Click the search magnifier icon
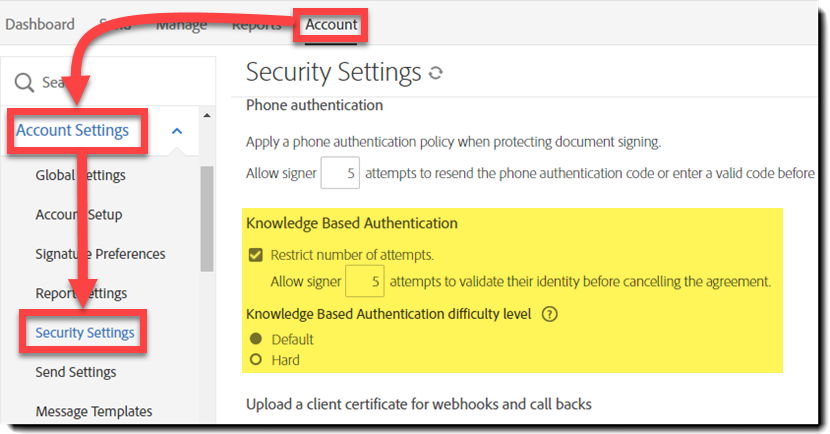Screen dimensions: 830x434 (x=24, y=82)
